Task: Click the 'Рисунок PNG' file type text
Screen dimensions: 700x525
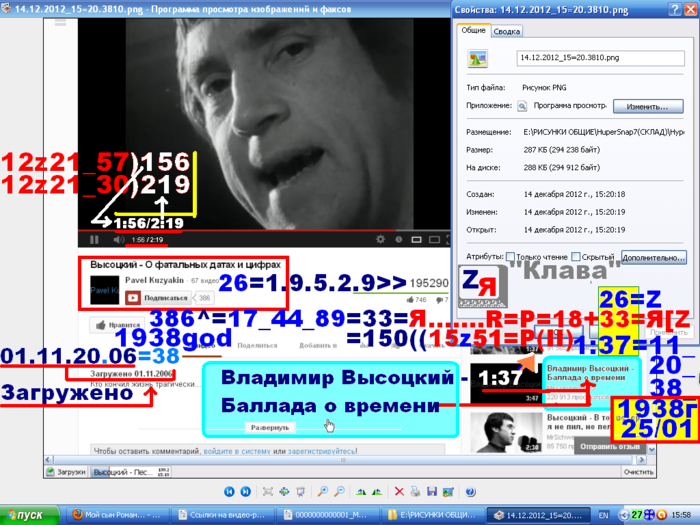Action: tap(544, 88)
